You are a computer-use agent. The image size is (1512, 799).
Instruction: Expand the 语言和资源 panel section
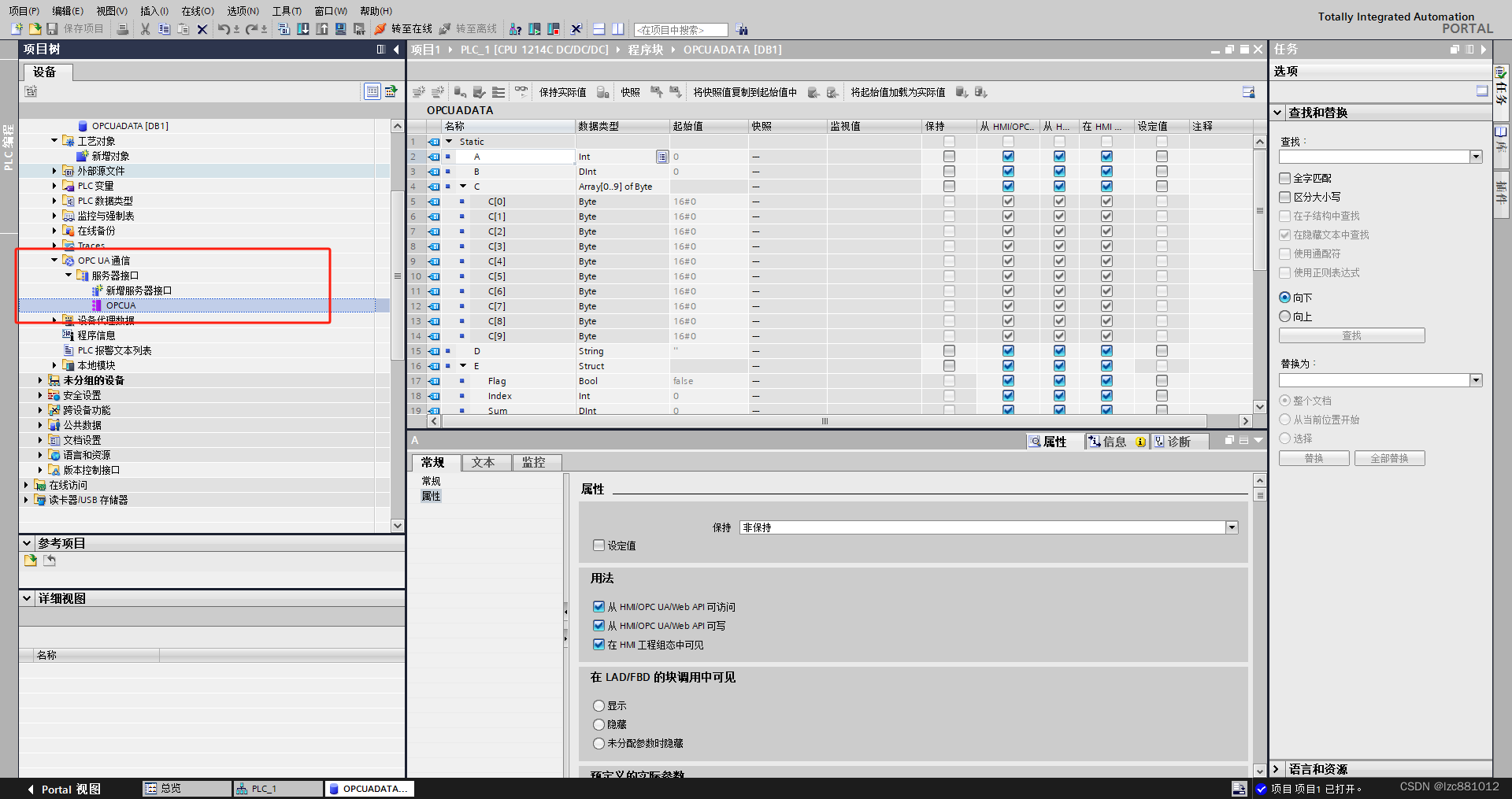click(x=1277, y=769)
